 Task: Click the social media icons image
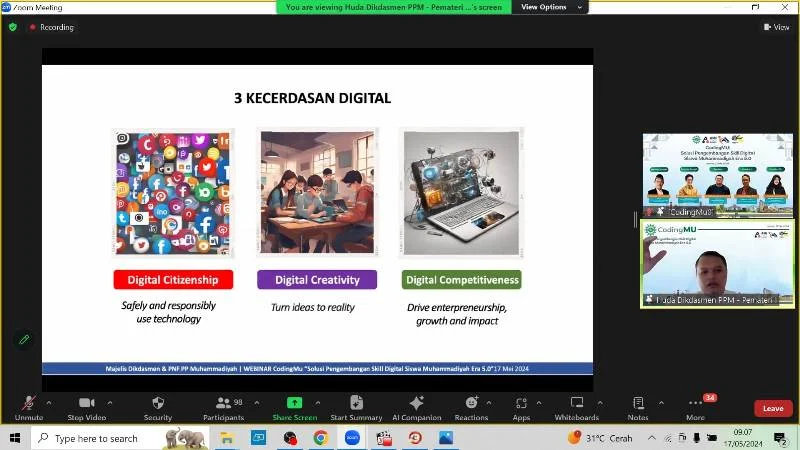coord(173,193)
